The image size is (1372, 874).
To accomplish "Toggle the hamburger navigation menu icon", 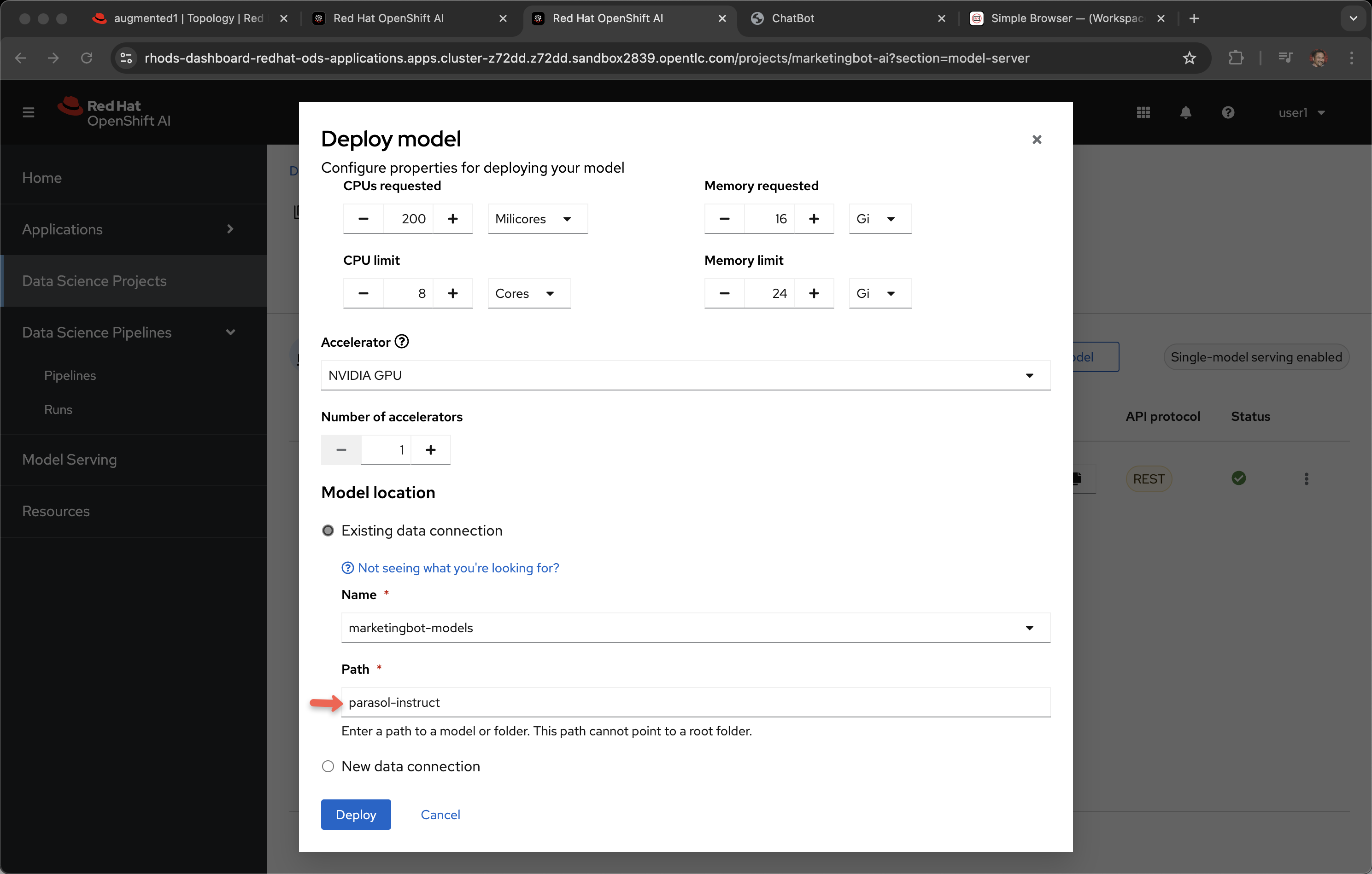I will coord(29,113).
